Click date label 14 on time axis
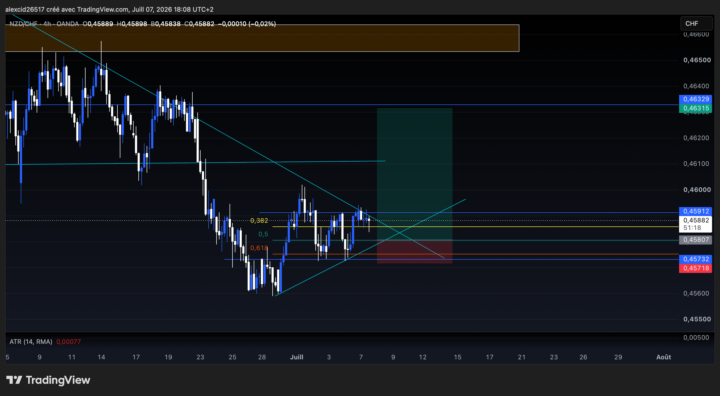720x396 pixels. click(101, 357)
